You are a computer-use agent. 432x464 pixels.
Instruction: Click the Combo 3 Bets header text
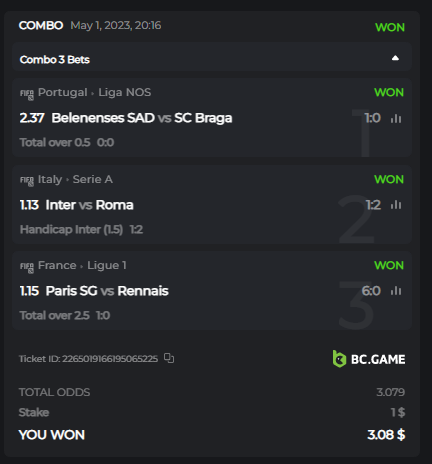(55, 60)
